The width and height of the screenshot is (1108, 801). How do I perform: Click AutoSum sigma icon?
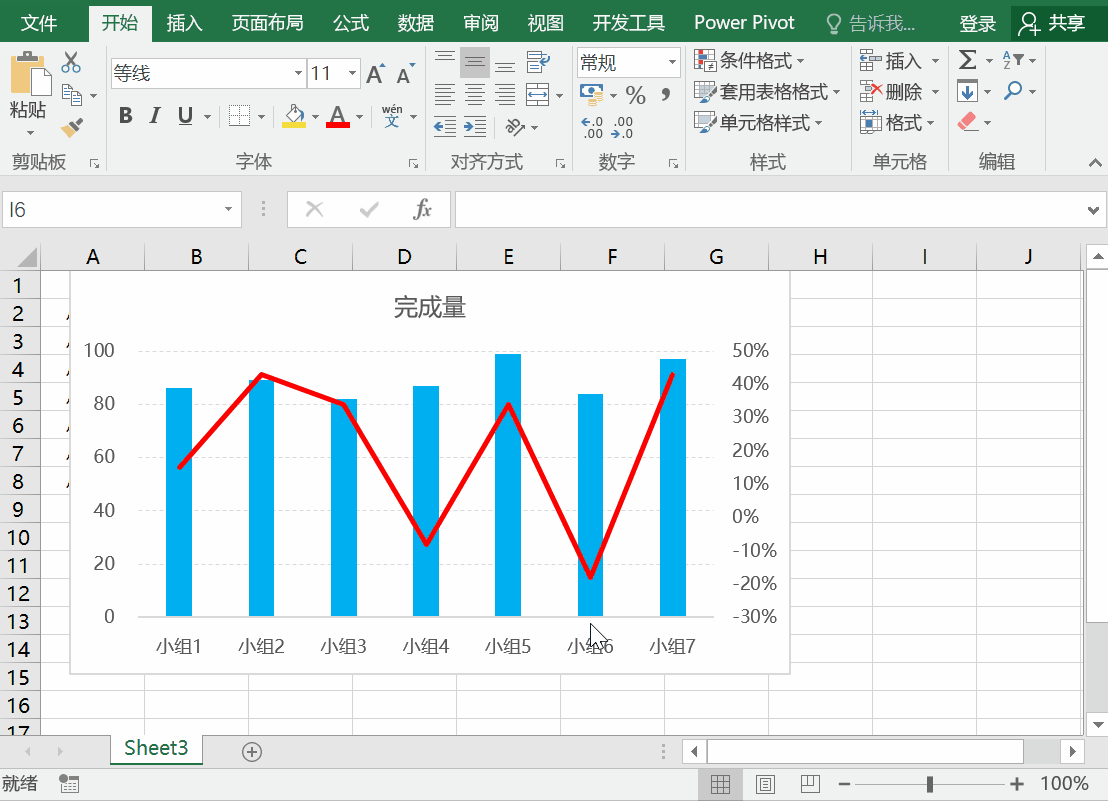(967, 60)
